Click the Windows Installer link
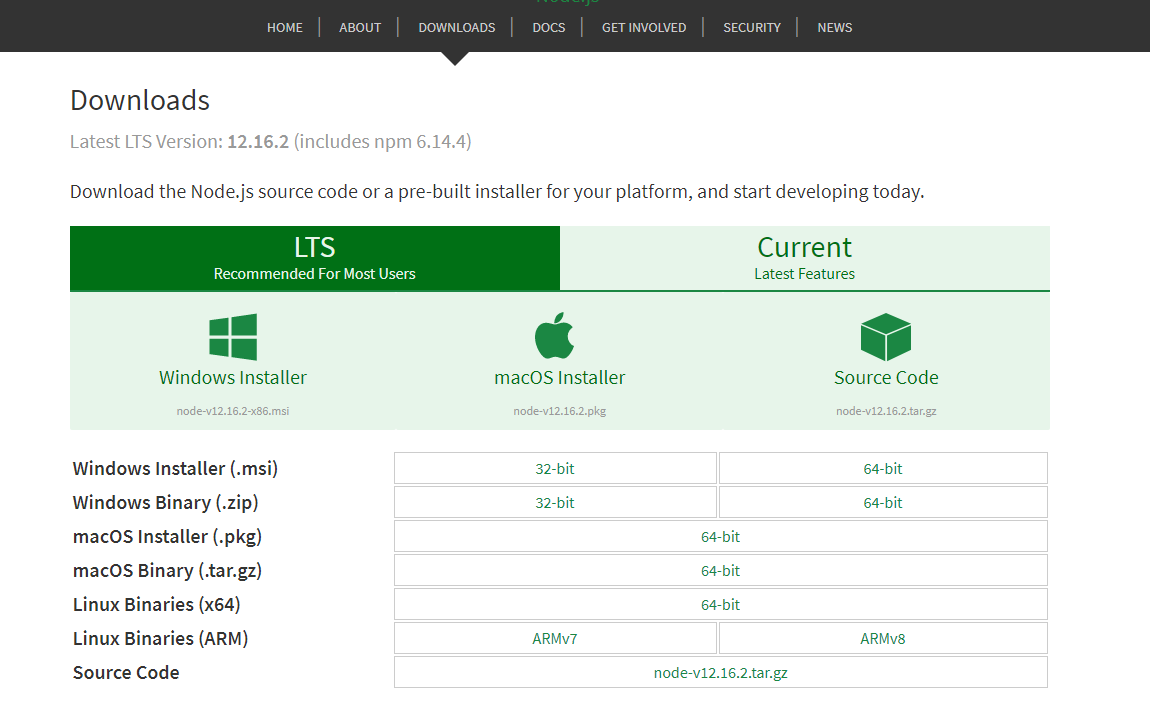 (x=232, y=377)
